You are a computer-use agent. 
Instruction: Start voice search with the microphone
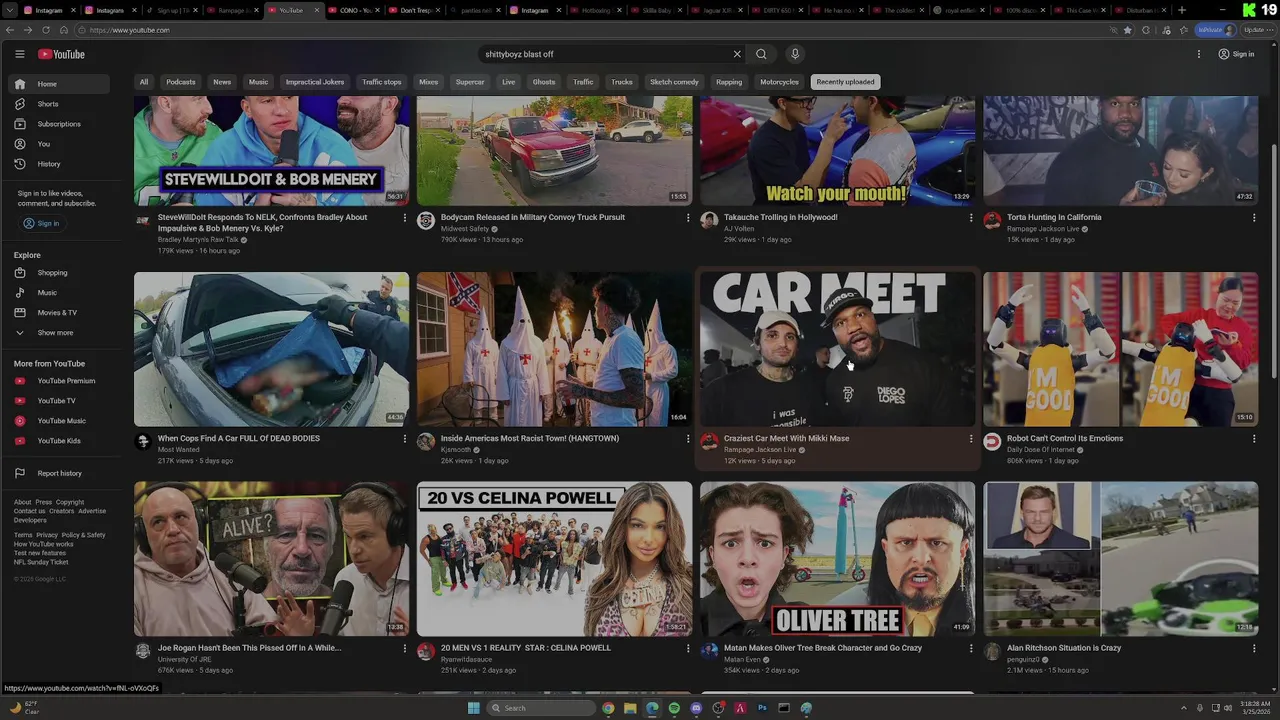point(795,54)
